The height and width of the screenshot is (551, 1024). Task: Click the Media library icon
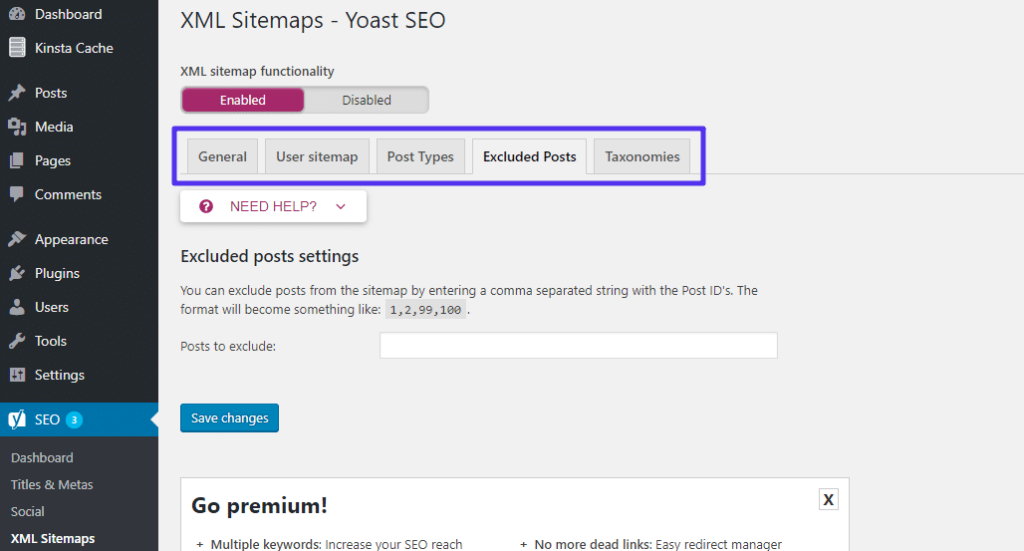[17, 127]
